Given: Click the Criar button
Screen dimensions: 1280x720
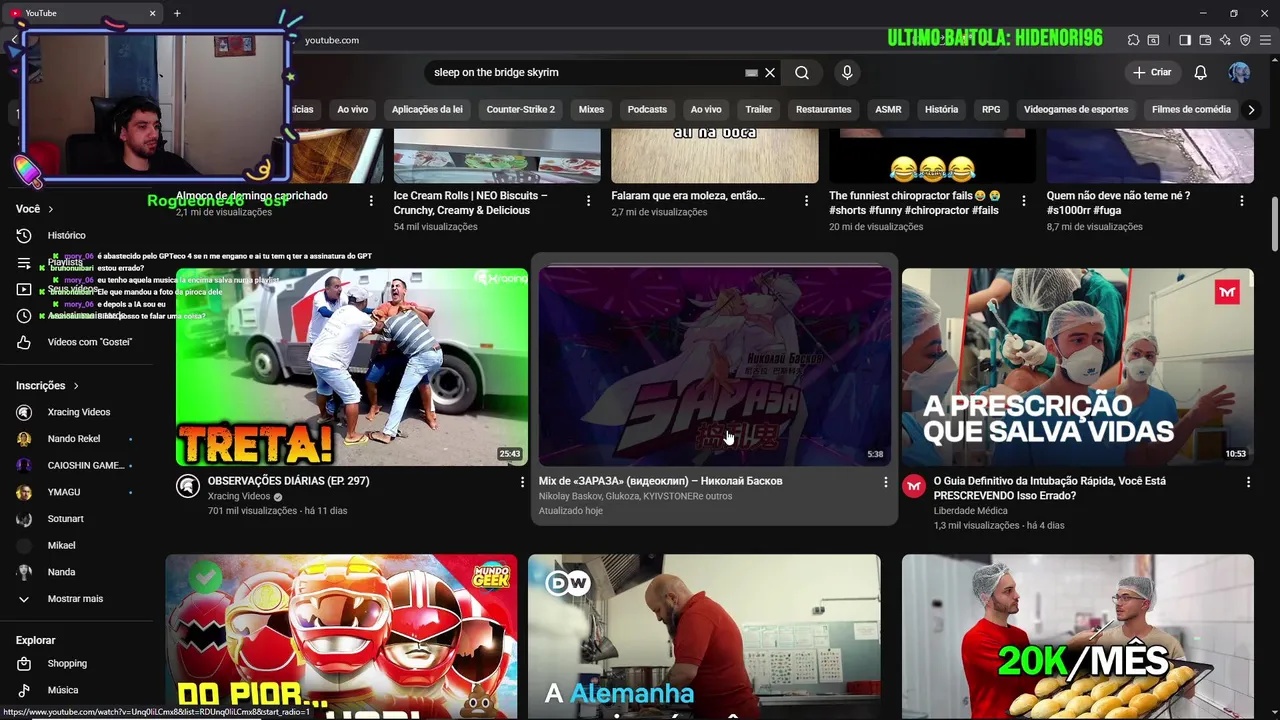Looking at the screenshot, I should tap(1152, 72).
